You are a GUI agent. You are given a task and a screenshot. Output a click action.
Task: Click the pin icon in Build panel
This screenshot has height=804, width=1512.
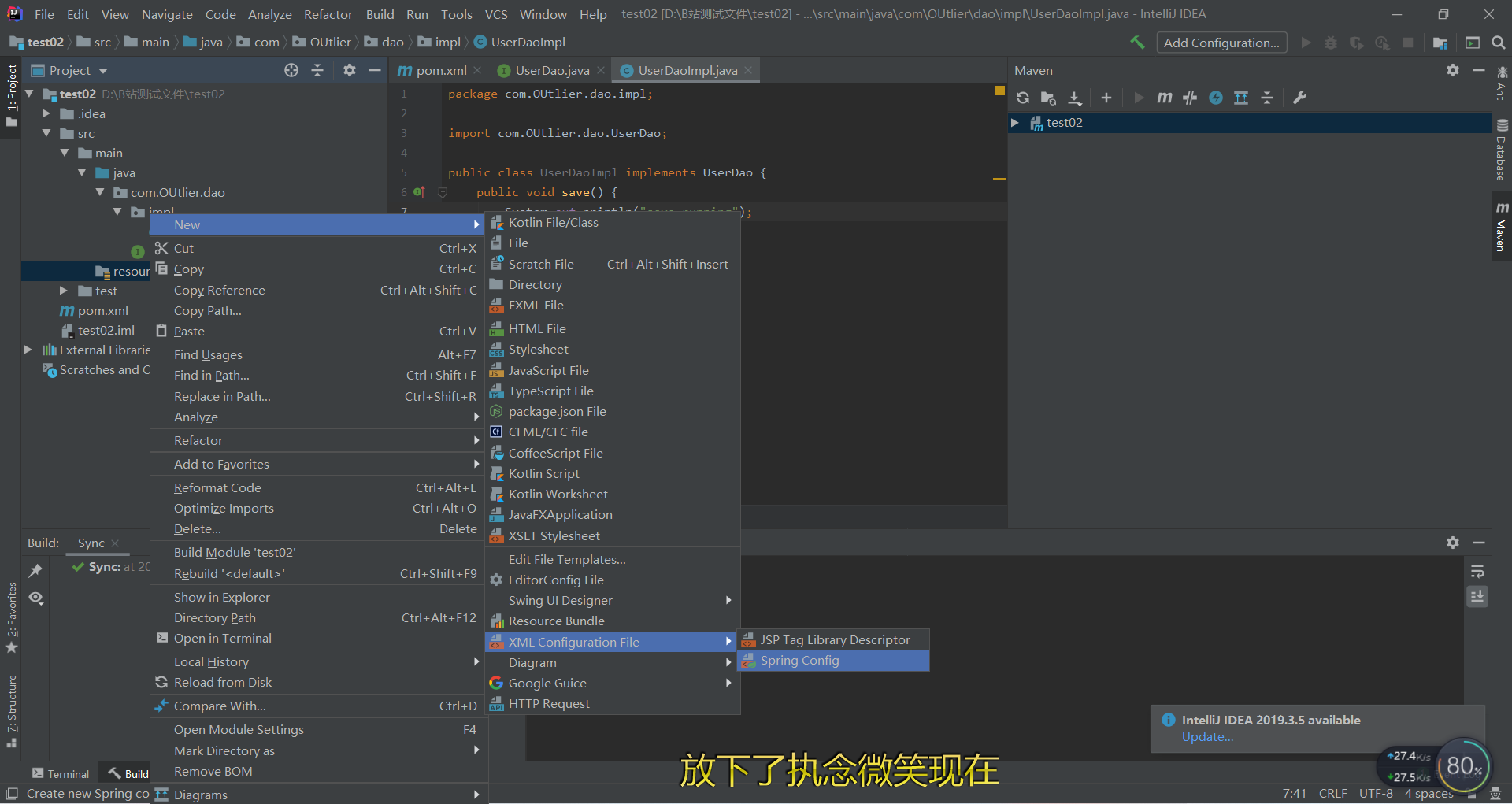pos(35,570)
